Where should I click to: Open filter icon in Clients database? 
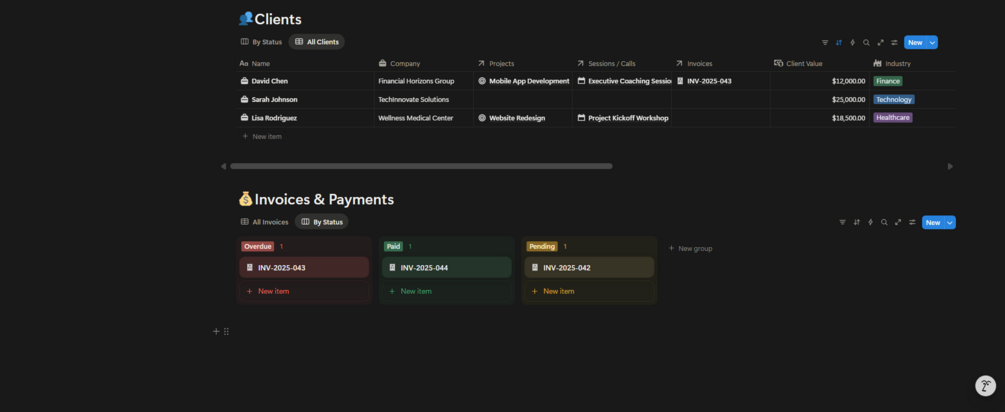coord(825,43)
